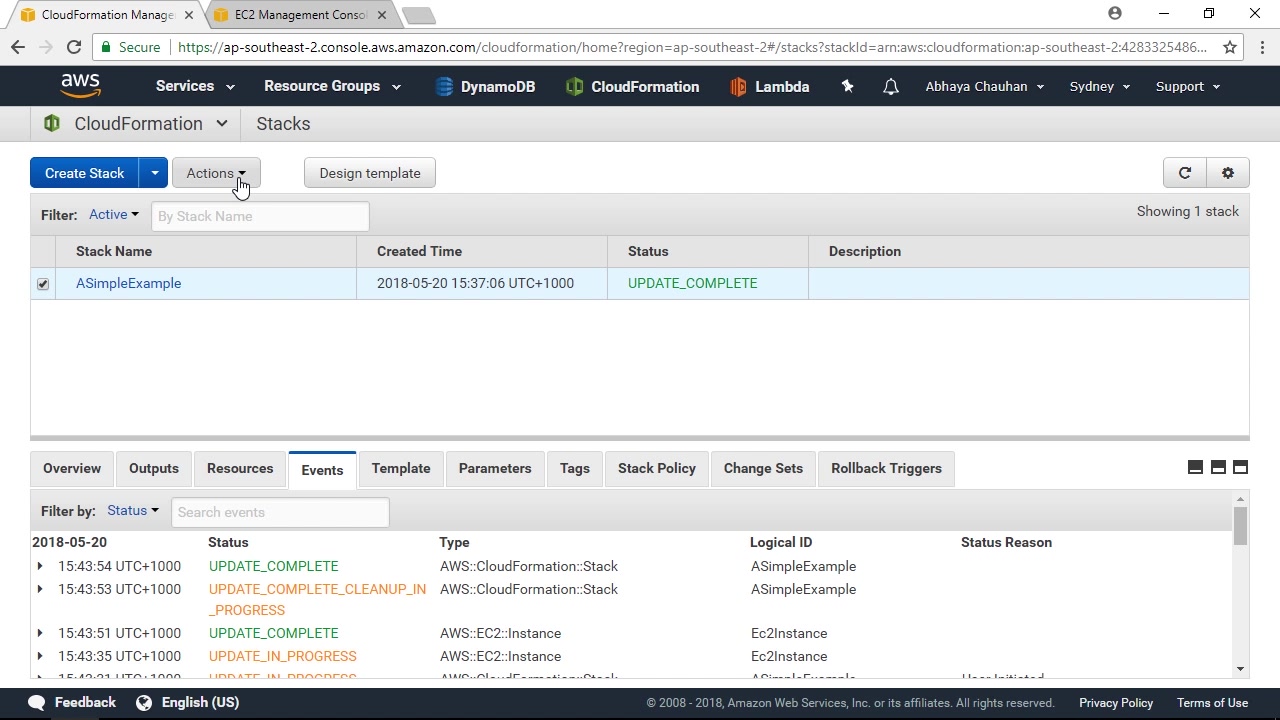Switch to the Resources tab
This screenshot has height=720, width=1280.
coord(240,469)
